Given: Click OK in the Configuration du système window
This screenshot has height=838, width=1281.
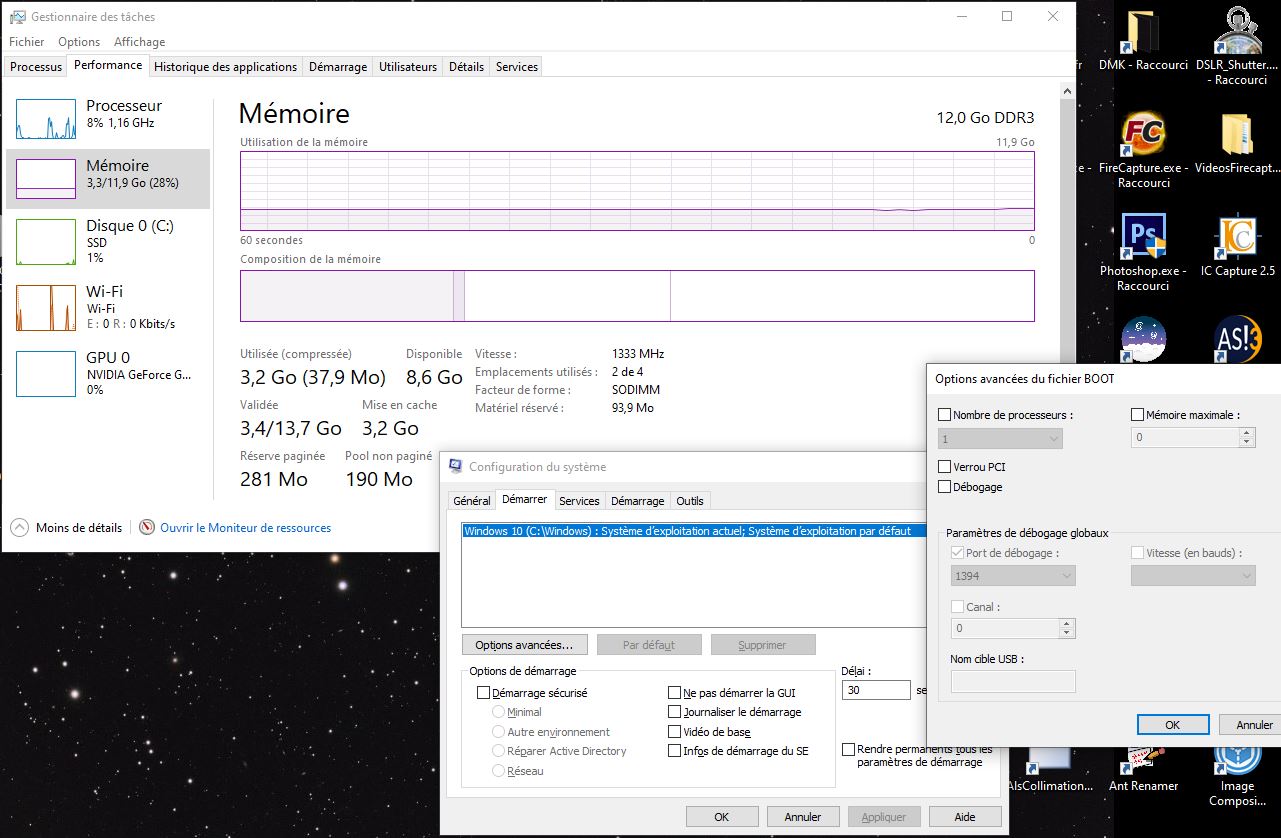Looking at the screenshot, I should click(x=722, y=817).
